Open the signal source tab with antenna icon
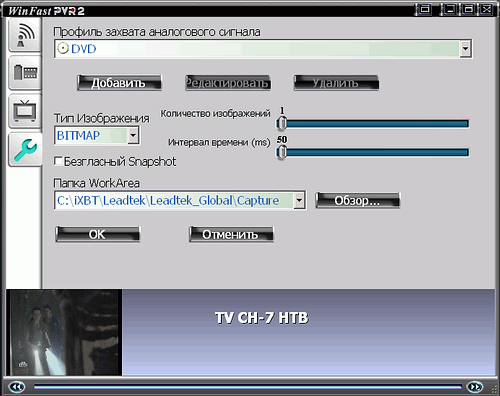Screen dimensions: 500x396 [25, 35]
